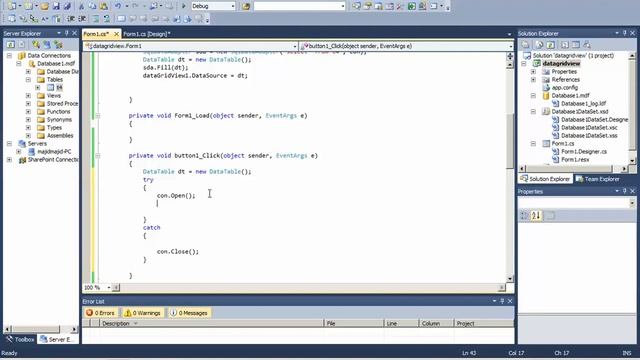Click the Properties panel Categorized icon

524,215
